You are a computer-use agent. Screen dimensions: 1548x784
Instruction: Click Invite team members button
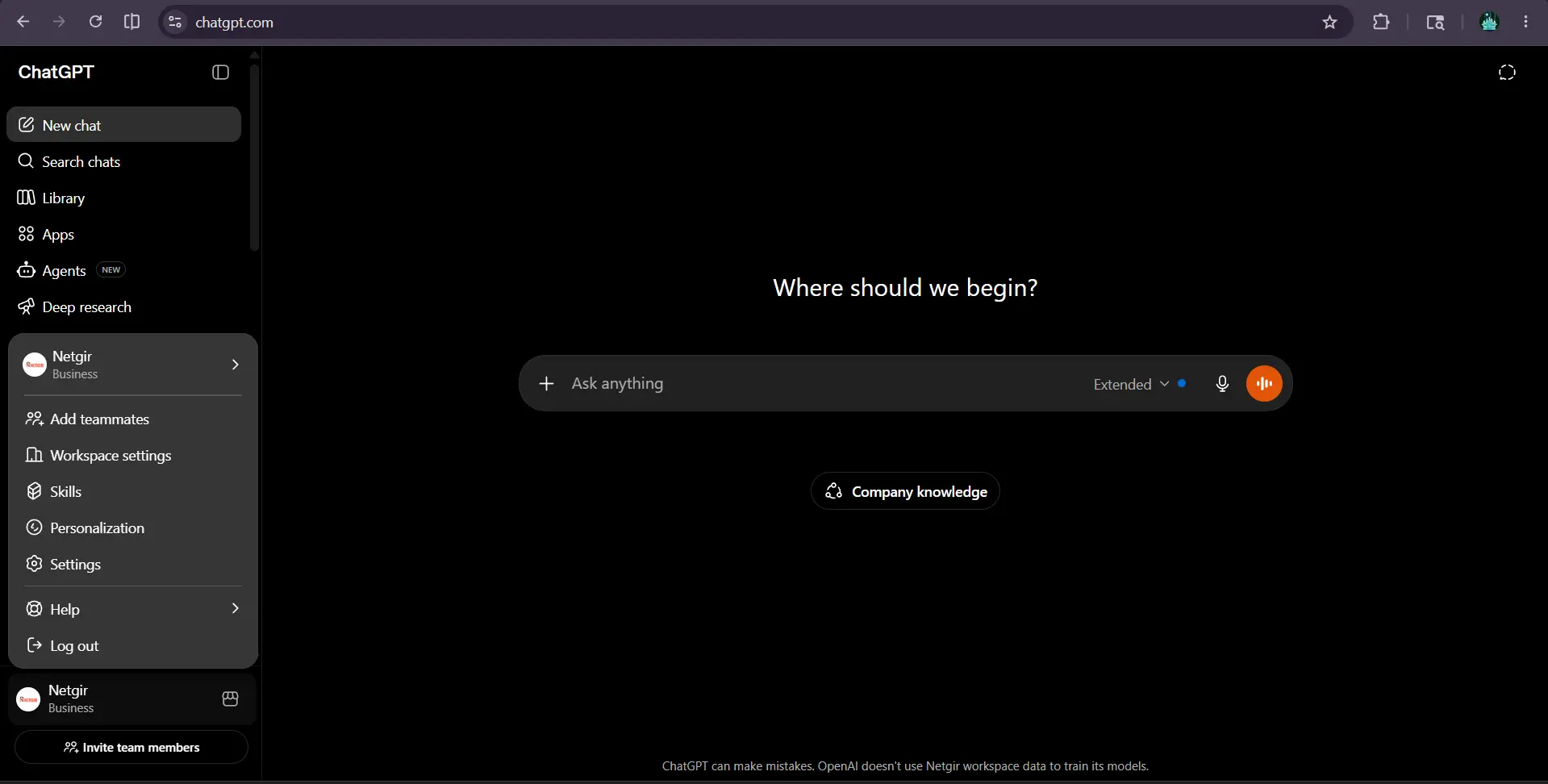131,747
